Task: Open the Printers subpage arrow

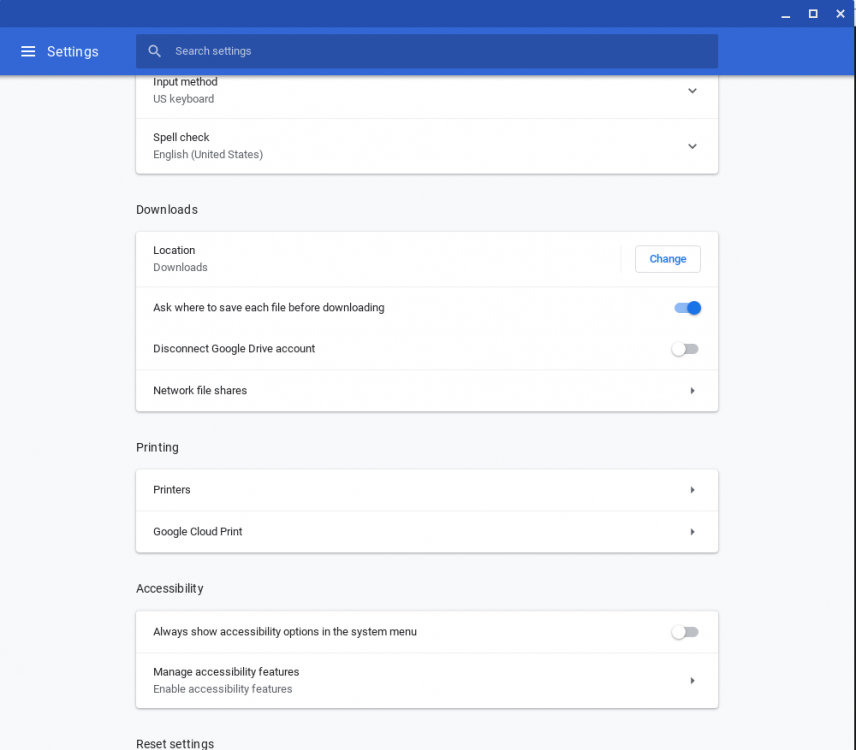Action: click(x=692, y=490)
